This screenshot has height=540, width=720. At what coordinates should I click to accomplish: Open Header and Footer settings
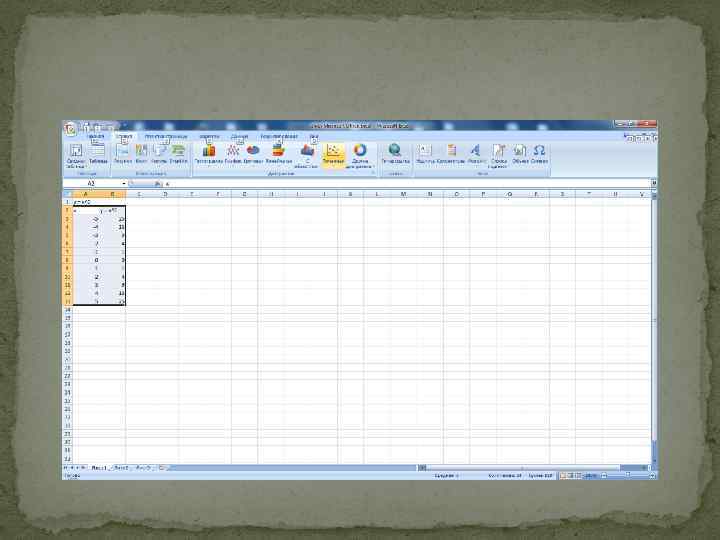(x=451, y=154)
